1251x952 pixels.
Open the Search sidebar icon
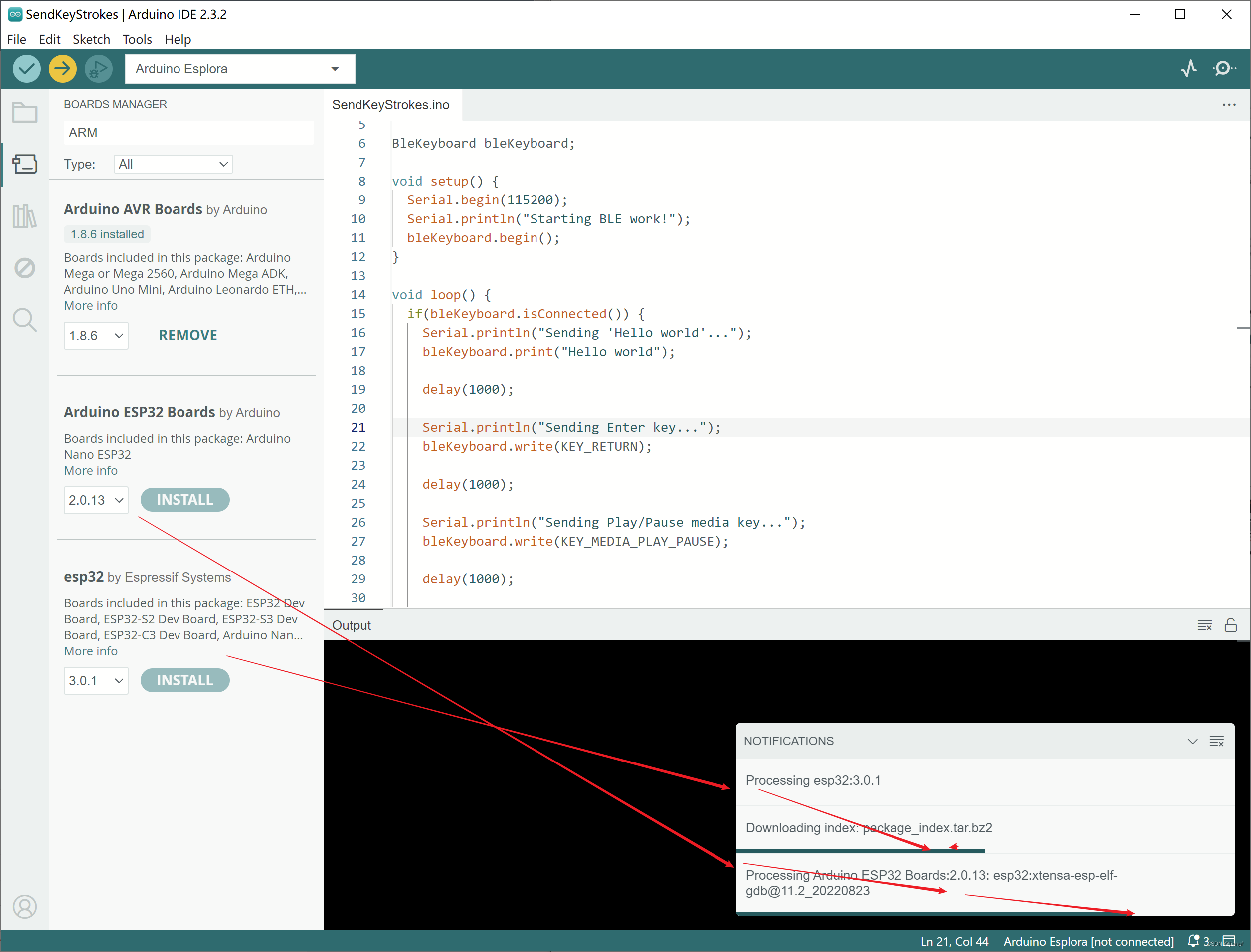click(x=25, y=320)
